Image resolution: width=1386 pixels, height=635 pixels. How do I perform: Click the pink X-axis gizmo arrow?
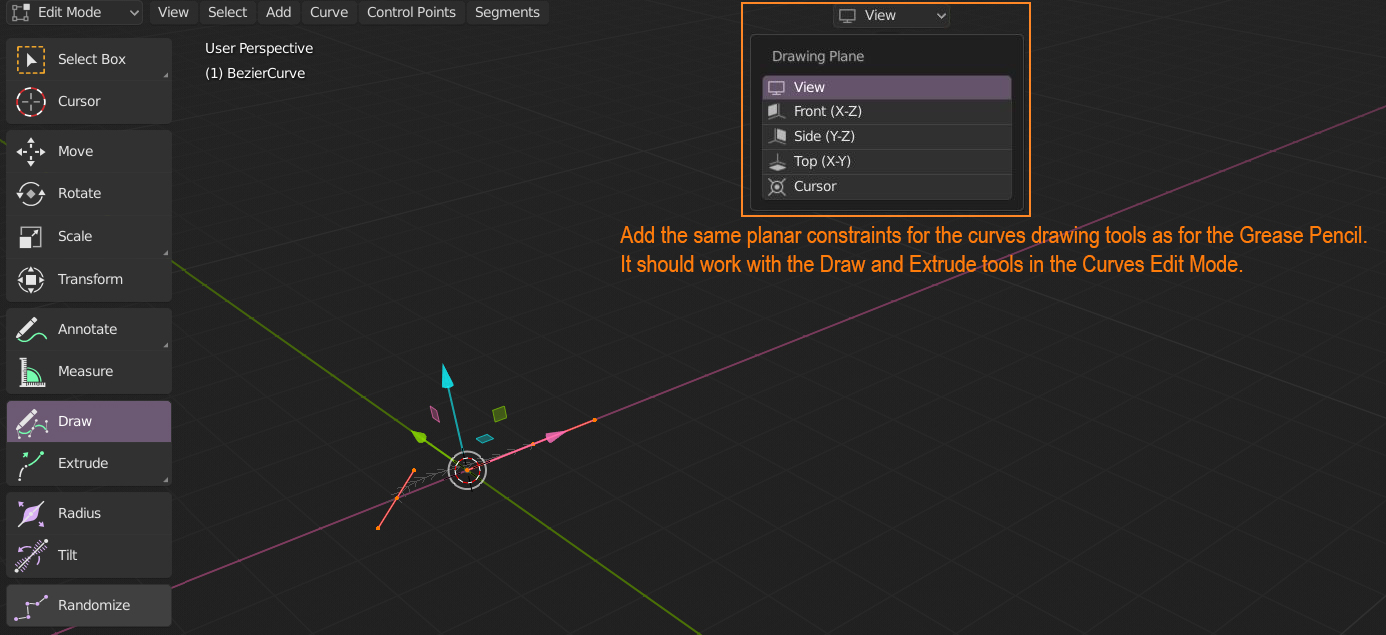point(556,436)
